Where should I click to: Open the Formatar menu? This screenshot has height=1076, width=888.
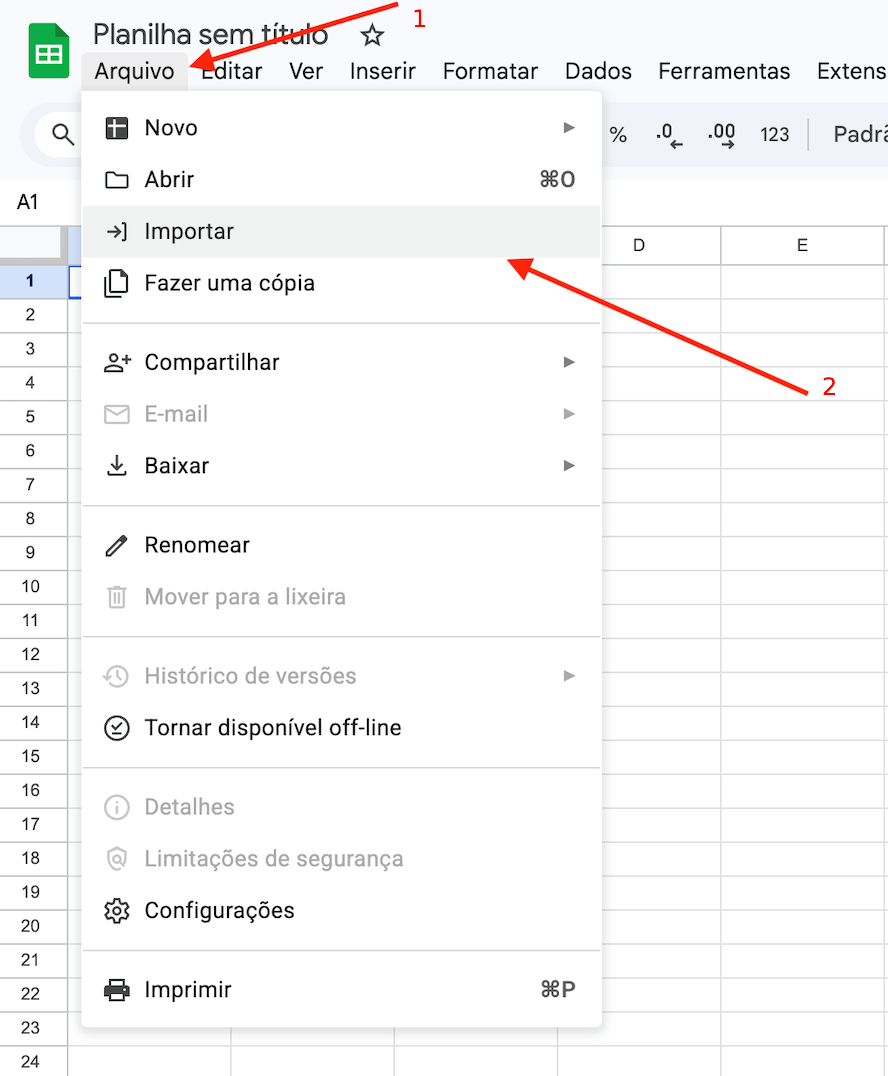[x=490, y=71]
